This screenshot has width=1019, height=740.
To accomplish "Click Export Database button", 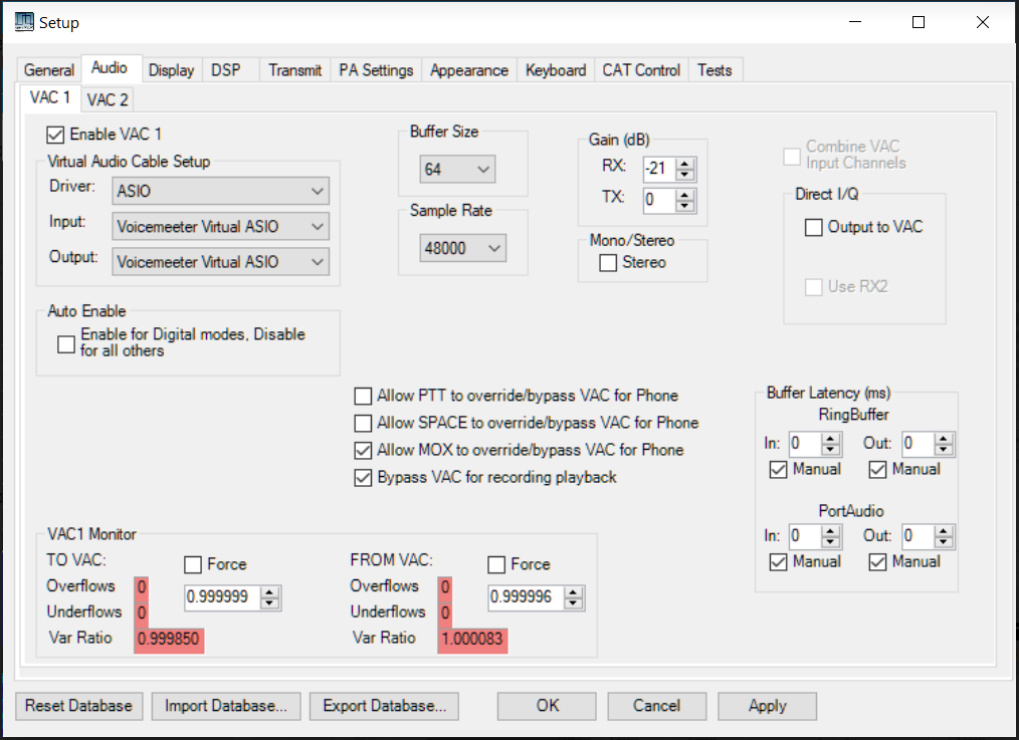I will pyautogui.click(x=384, y=706).
